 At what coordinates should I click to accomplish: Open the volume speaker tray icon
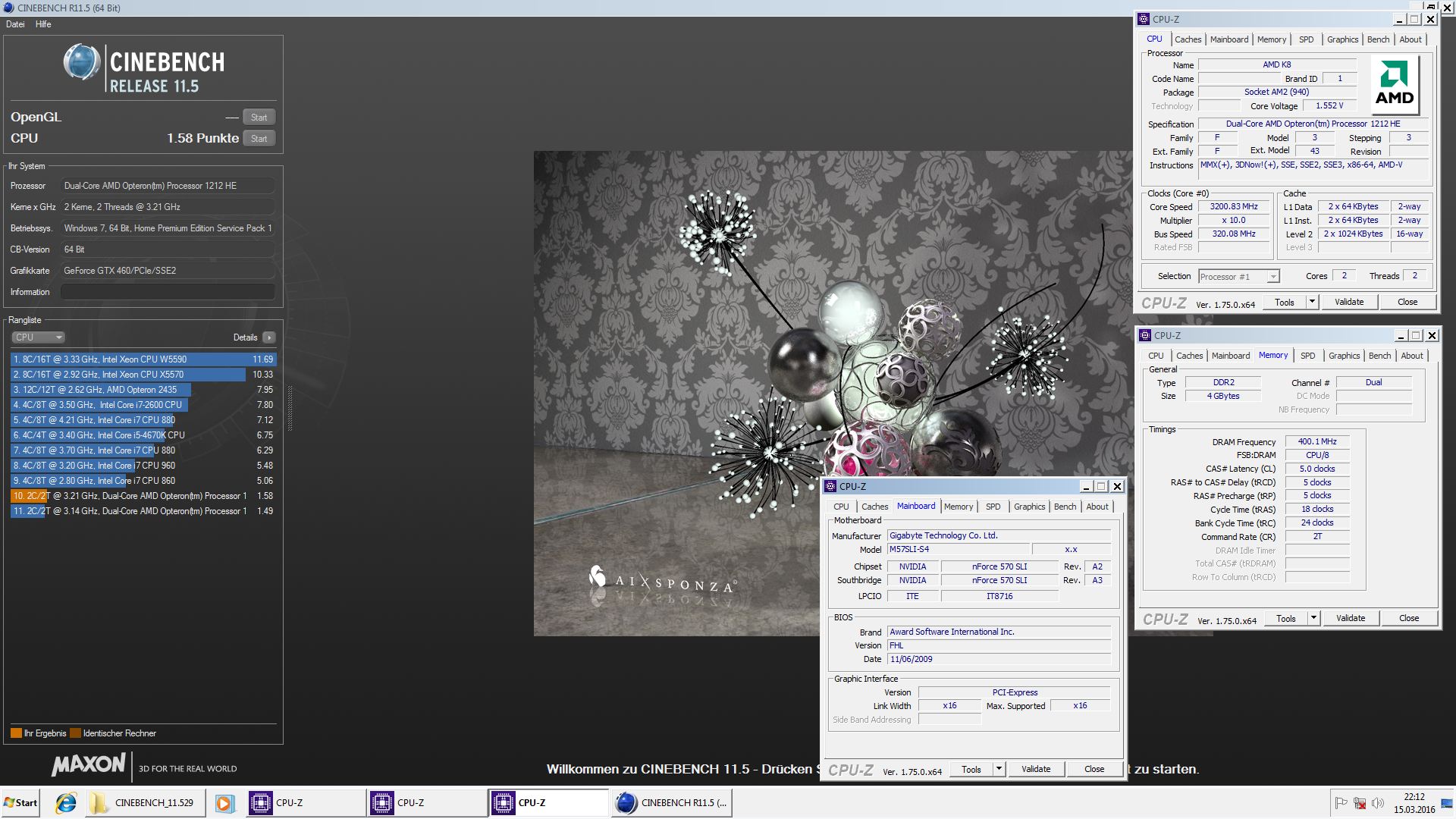pos(1378,803)
